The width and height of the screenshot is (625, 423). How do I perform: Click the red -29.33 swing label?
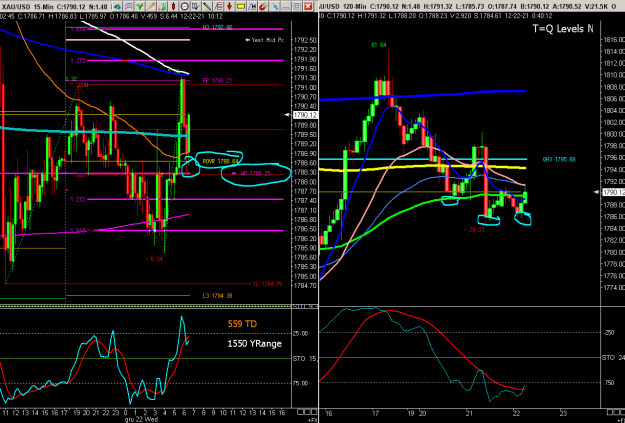pos(474,230)
